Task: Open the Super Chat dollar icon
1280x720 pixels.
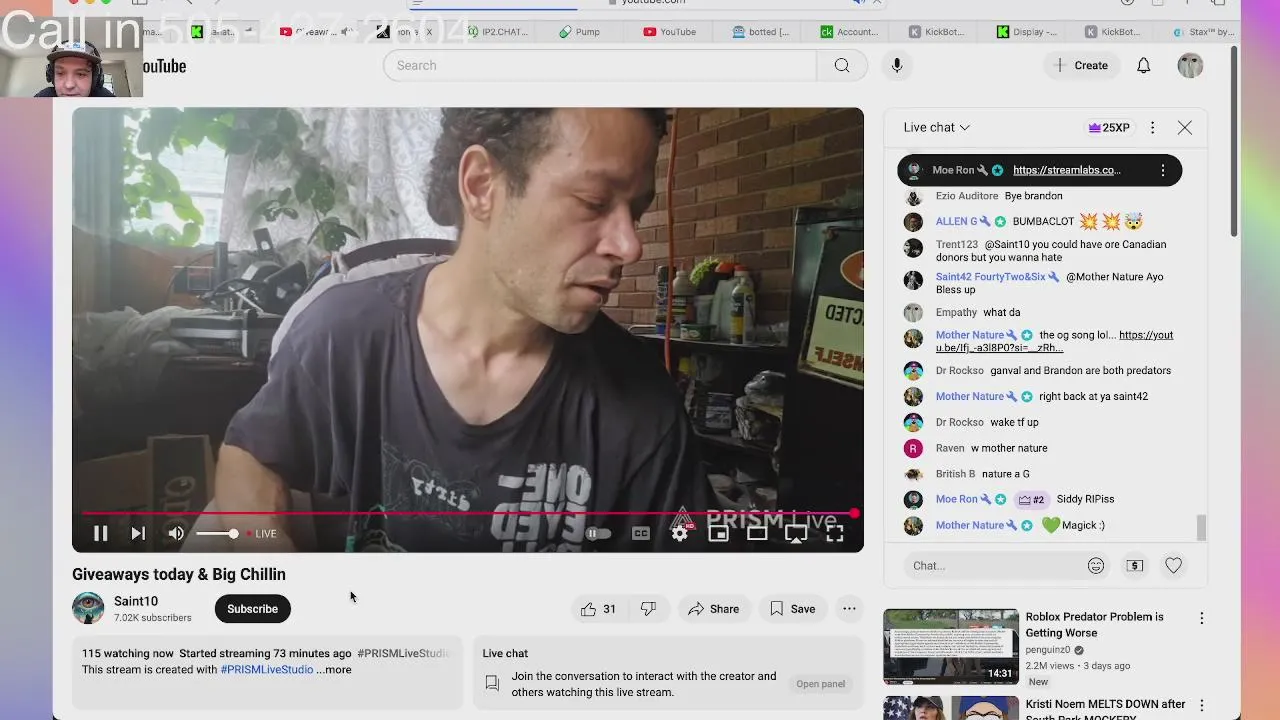Action: pyautogui.click(x=1135, y=566)
